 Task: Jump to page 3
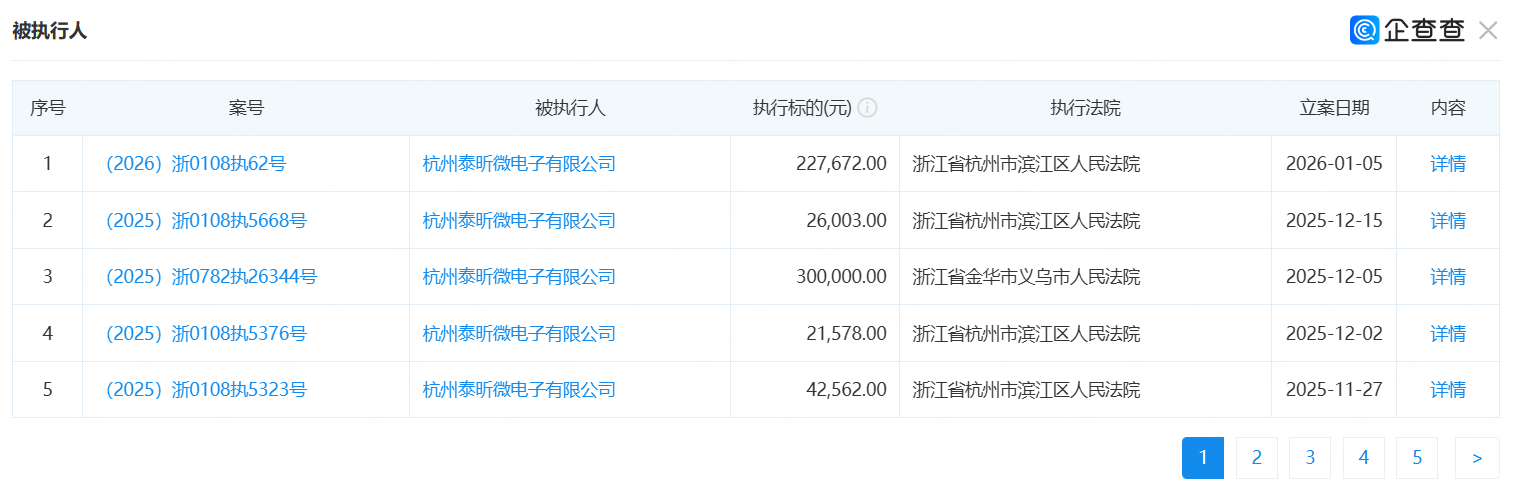click(1310, 458)
